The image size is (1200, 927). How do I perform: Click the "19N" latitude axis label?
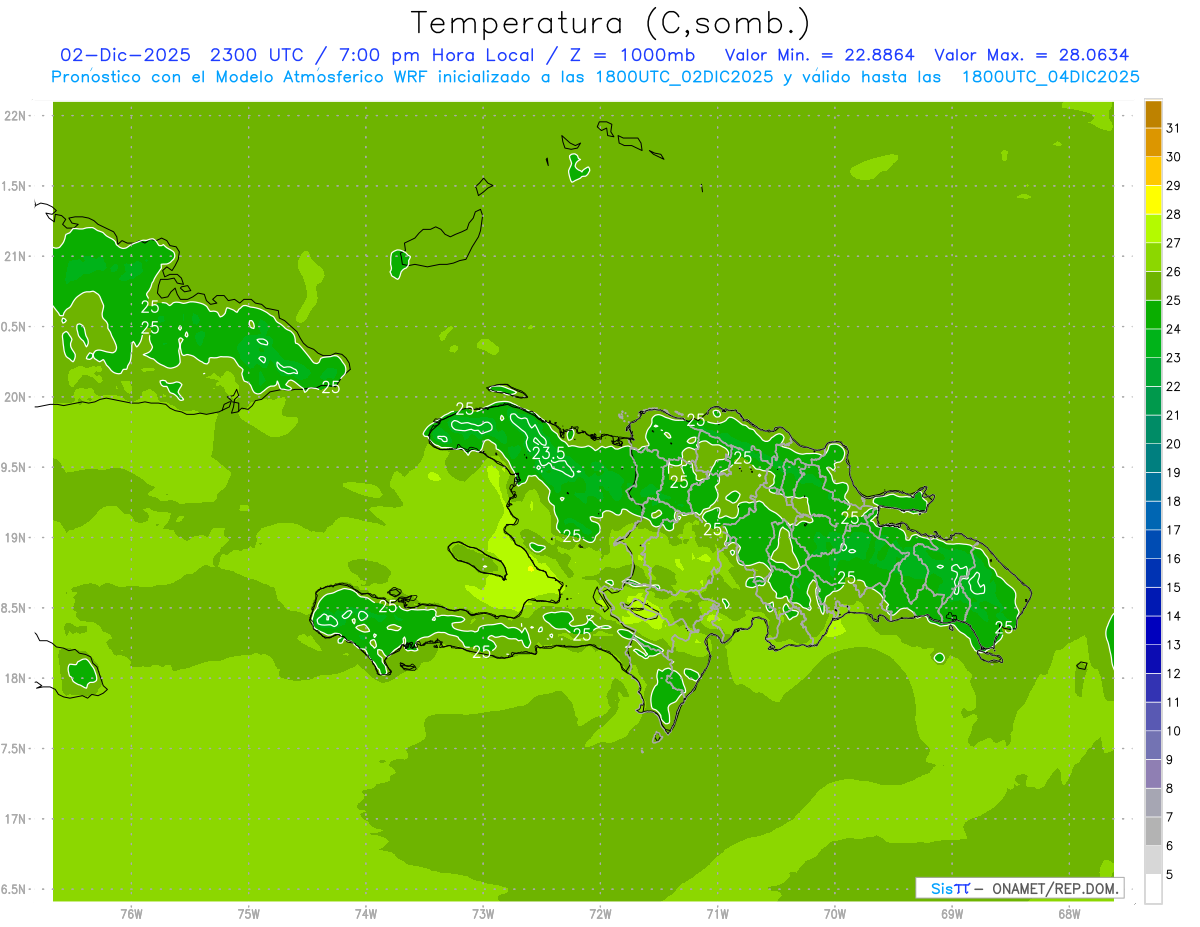click(15, 538)
